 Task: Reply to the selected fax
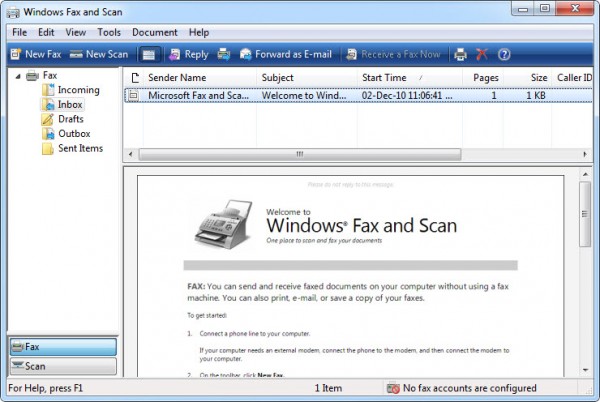click(x=189, y=54)
